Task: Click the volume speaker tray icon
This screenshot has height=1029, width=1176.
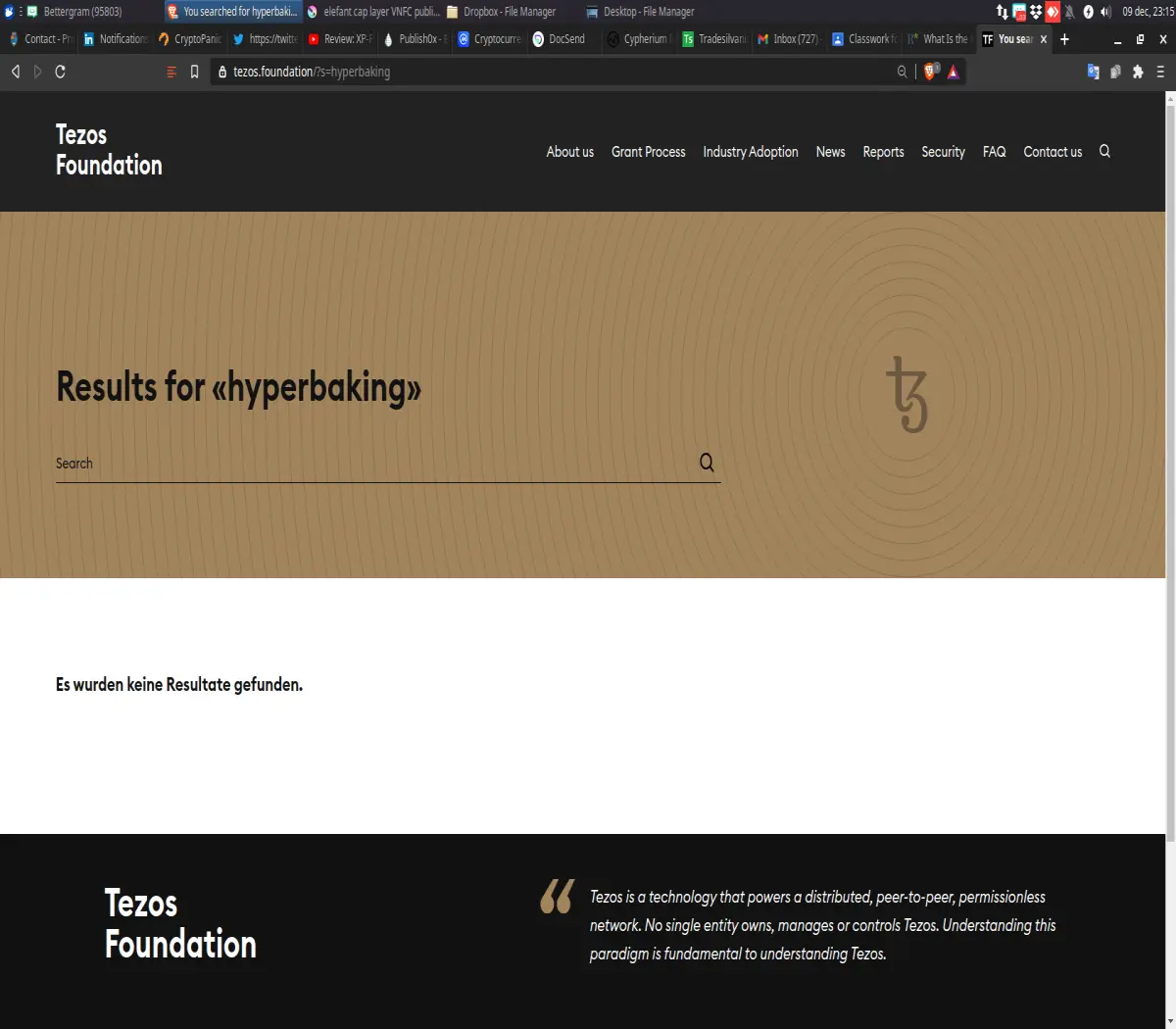Action: (x=1105, y=12)
